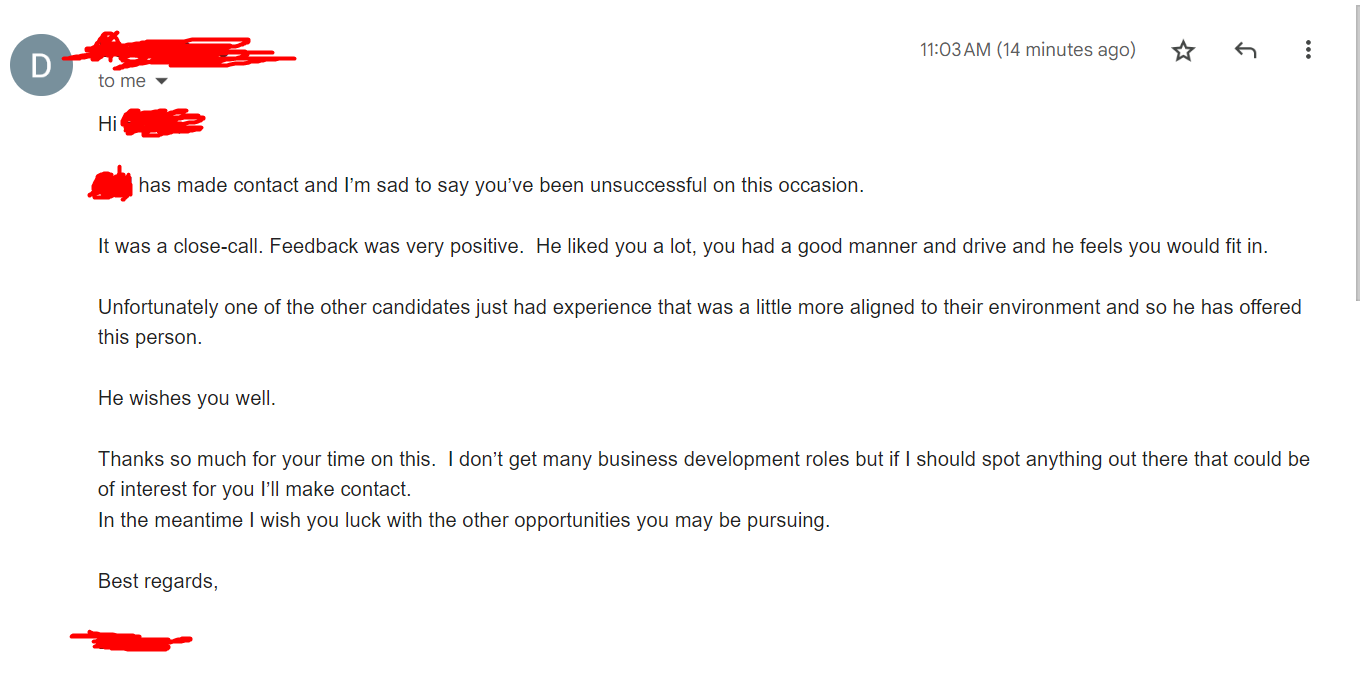Click the redacted name after "Hi"
Viewport: 1360px width, 674px height.
click(163, 124)
